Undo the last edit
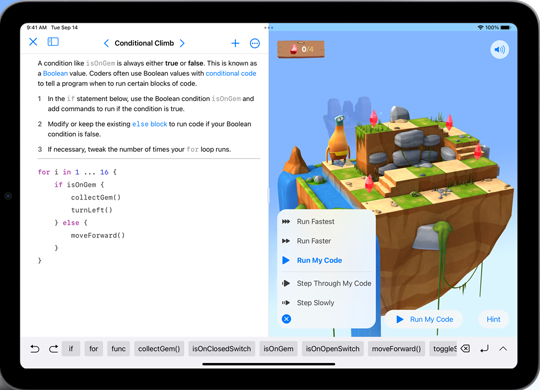Viewport: 540px width, 390px height. click(35, 349)
